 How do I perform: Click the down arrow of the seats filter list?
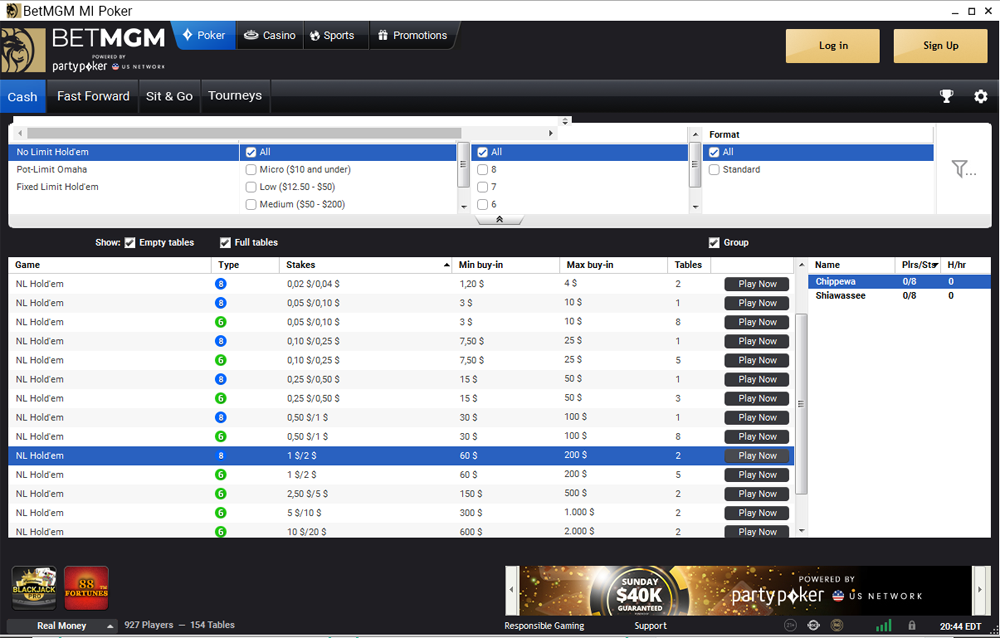pos(695,207)
